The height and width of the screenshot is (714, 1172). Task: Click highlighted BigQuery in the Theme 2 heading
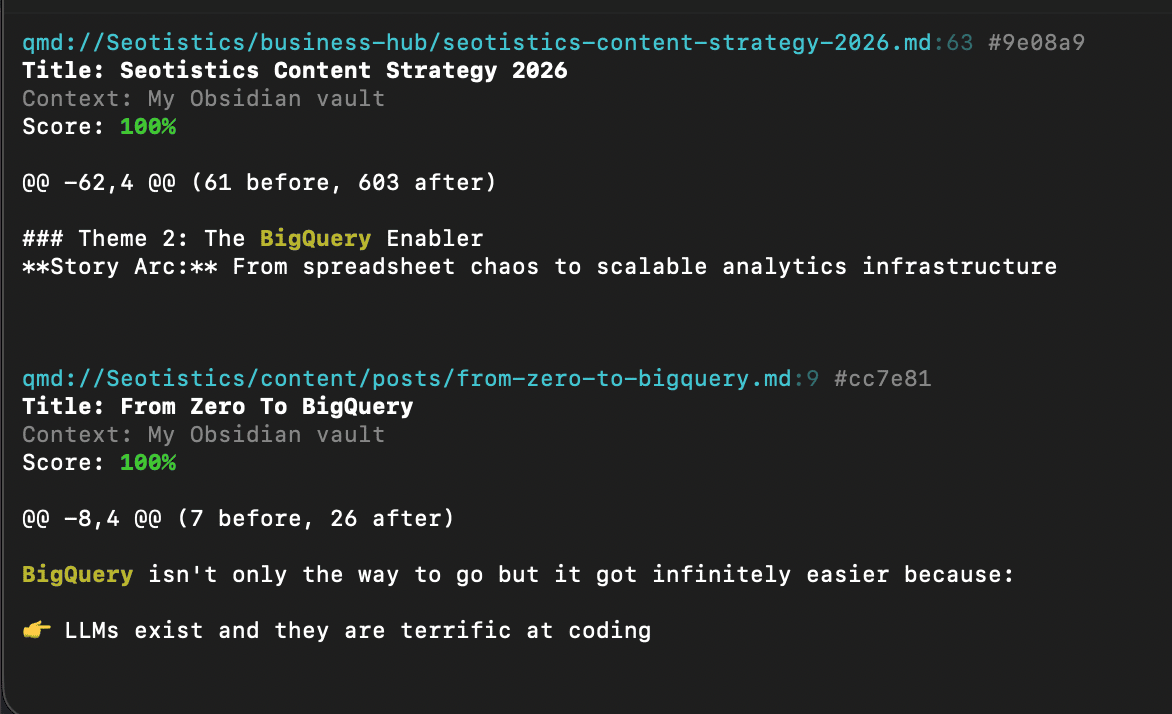(x=315, y=239)
